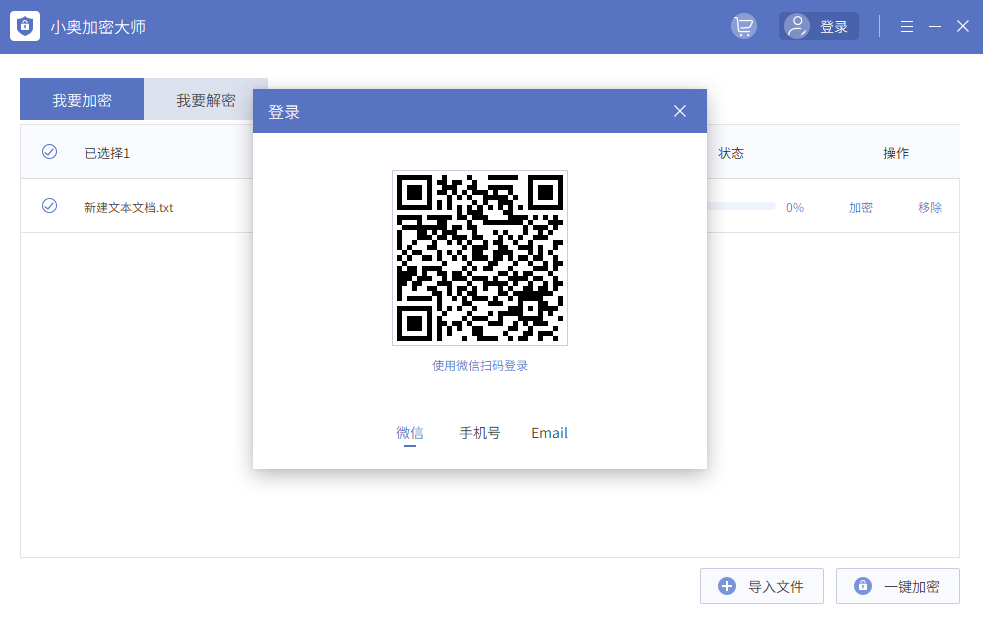Open the hamburger menu icon
Viewport: 983px width, 621px height.
pos(907,27)
